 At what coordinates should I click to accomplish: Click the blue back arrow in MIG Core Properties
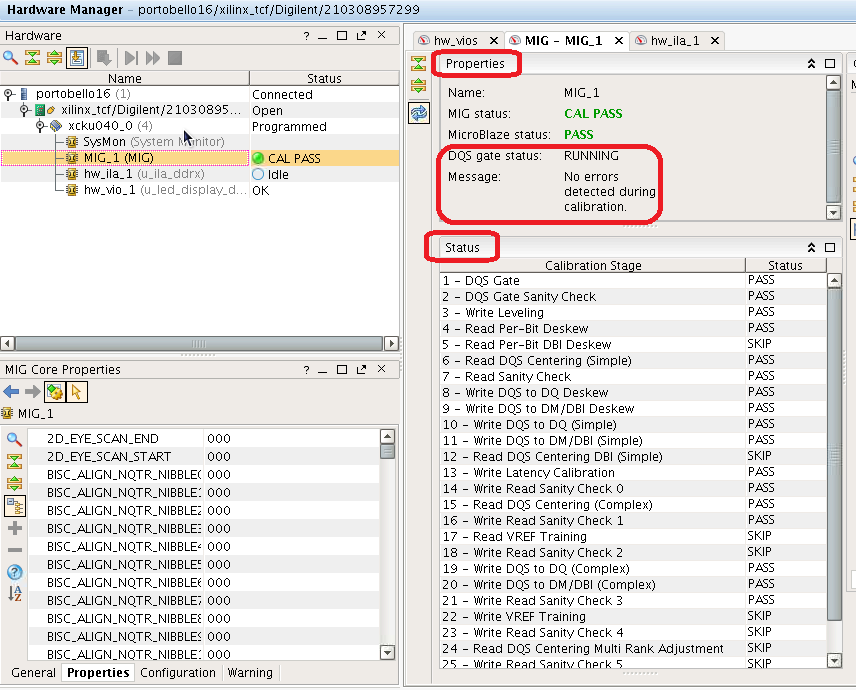click(11, 392)
